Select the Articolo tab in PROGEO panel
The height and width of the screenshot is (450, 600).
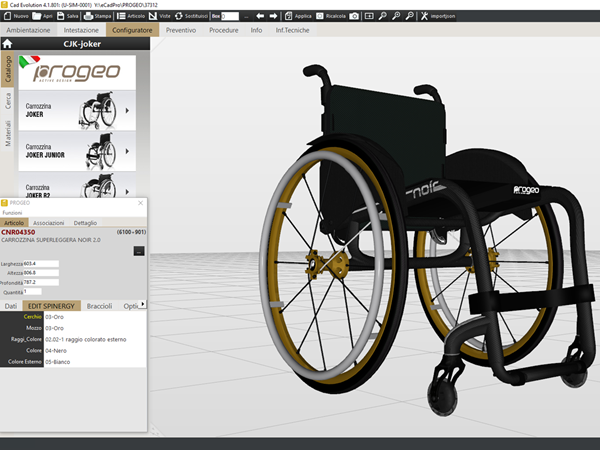click(x=14, y=223)
